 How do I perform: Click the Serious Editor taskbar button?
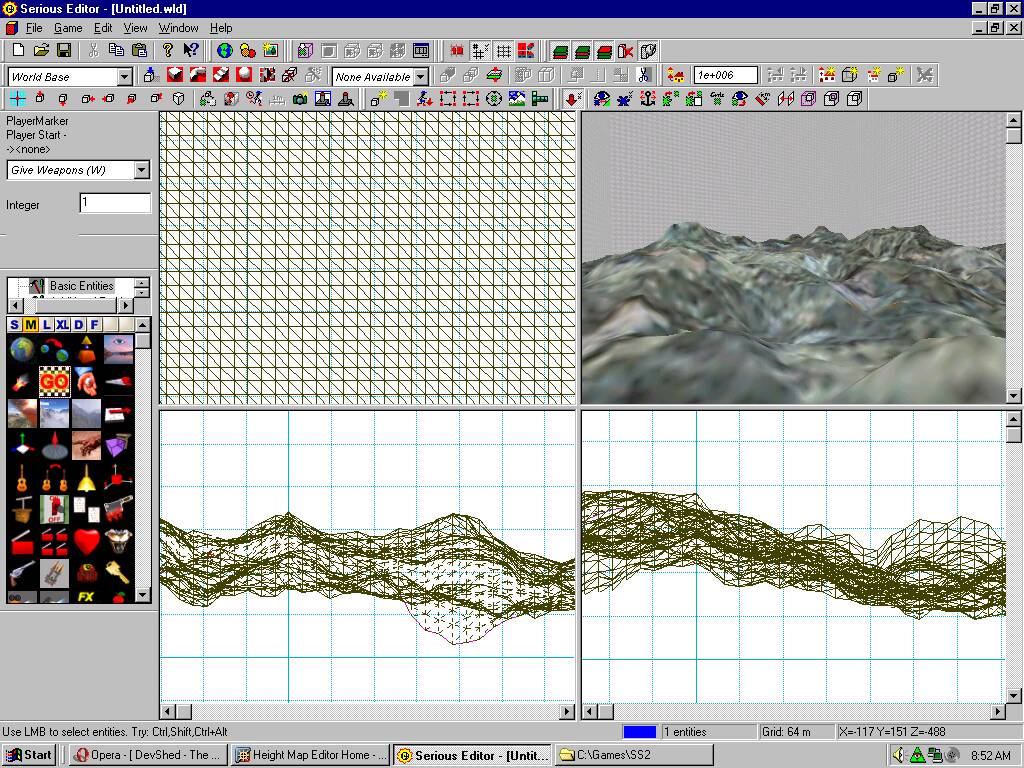(x=473, y=755)
